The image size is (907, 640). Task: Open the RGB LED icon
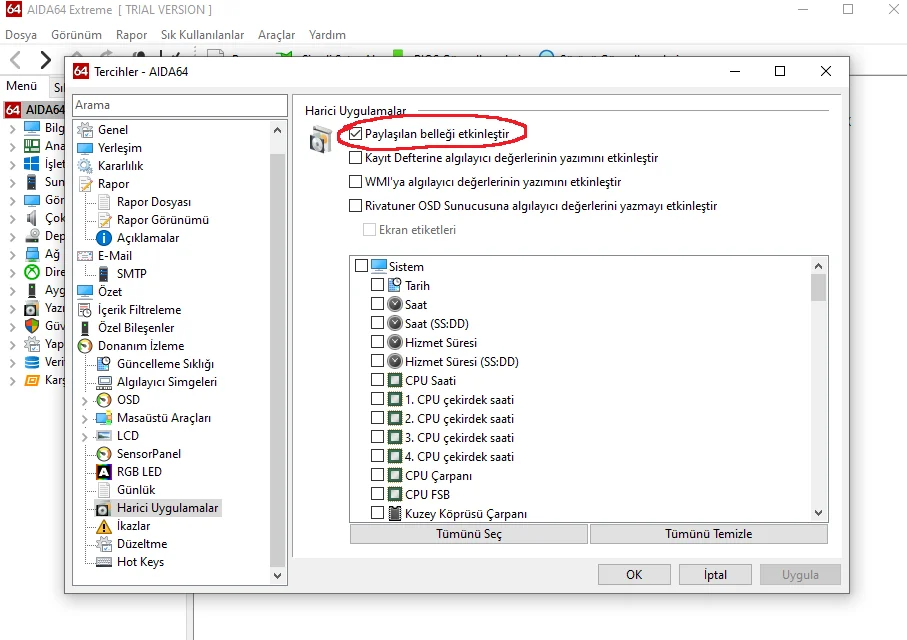coord(104,472)
